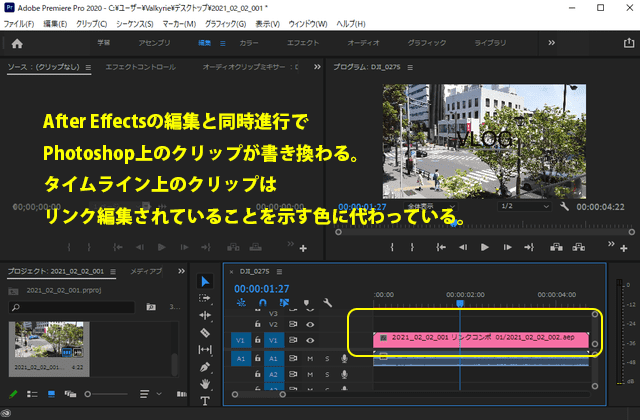Image resolution: width=640 pixels, height=420 pixels.
Task: Click Lift button in Program monitor
Action: click(x=556, y=247)
